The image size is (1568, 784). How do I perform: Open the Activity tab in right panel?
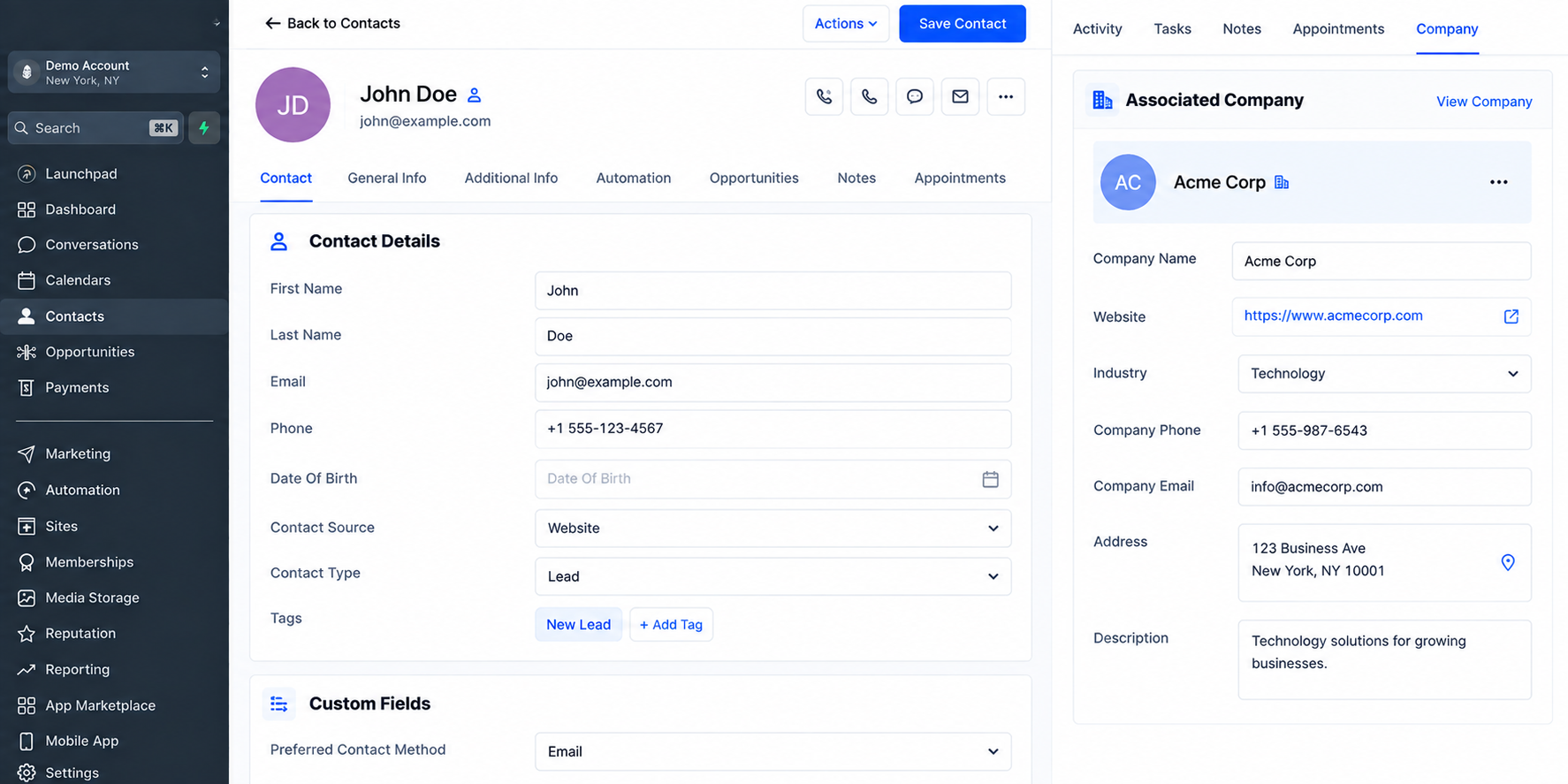(x=1097, y=29)
